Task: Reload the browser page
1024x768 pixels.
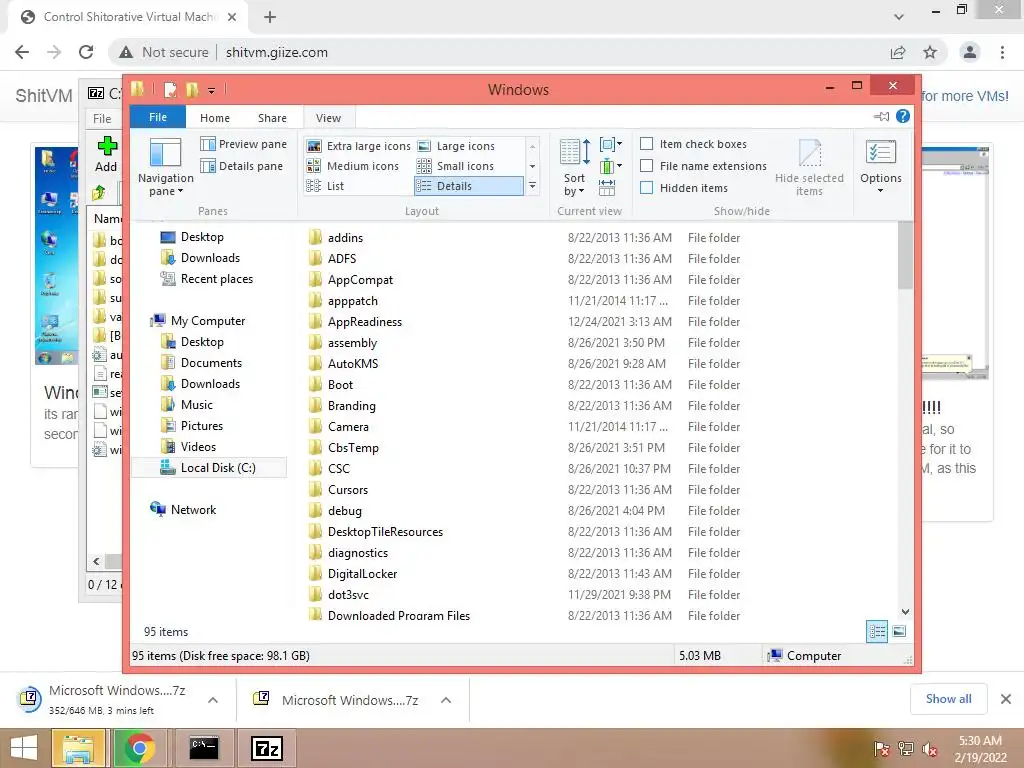Action: 86,52
